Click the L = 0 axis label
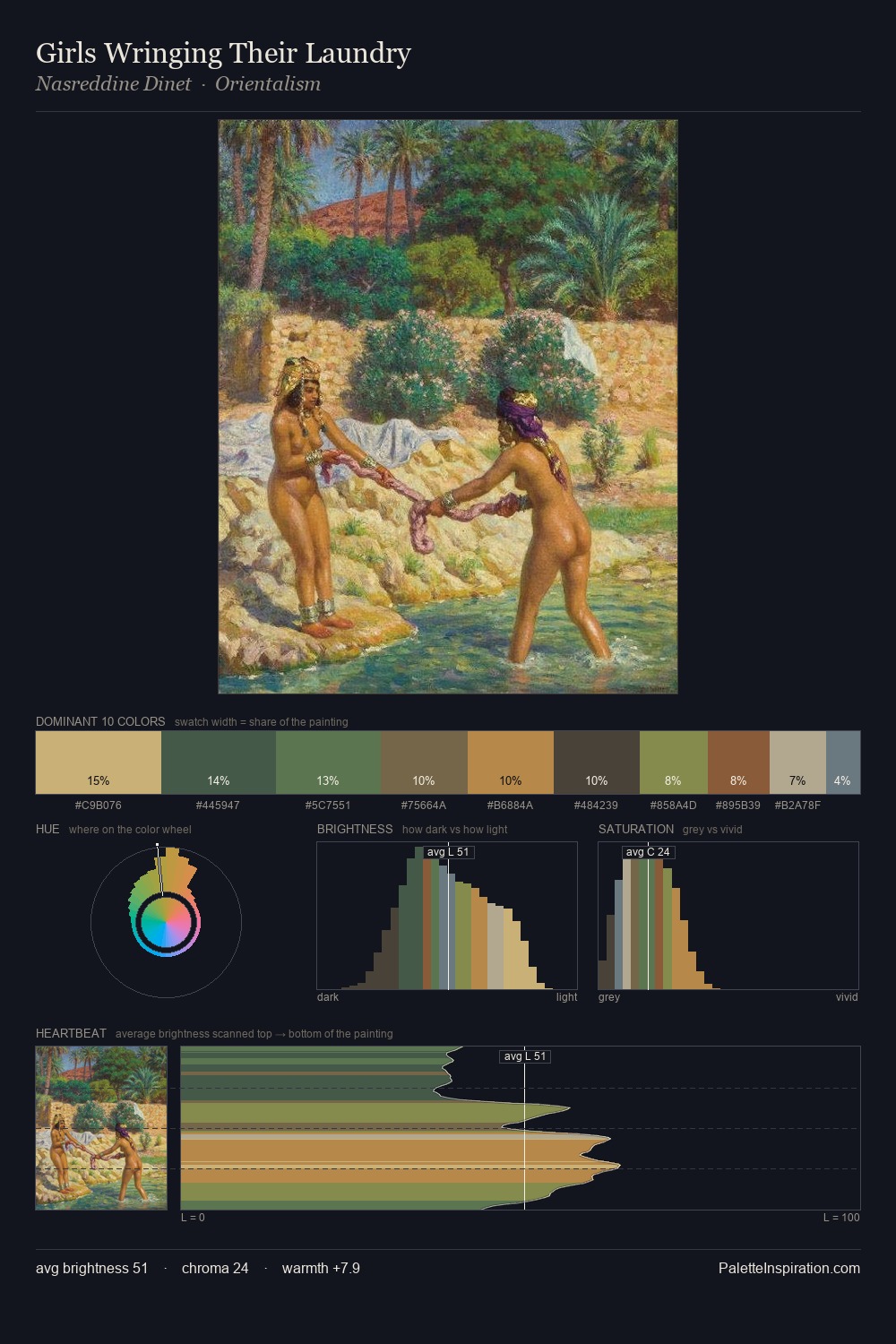Viewport: 896px width, 1344px height. pyautogui.click(x=193, y=1217)
